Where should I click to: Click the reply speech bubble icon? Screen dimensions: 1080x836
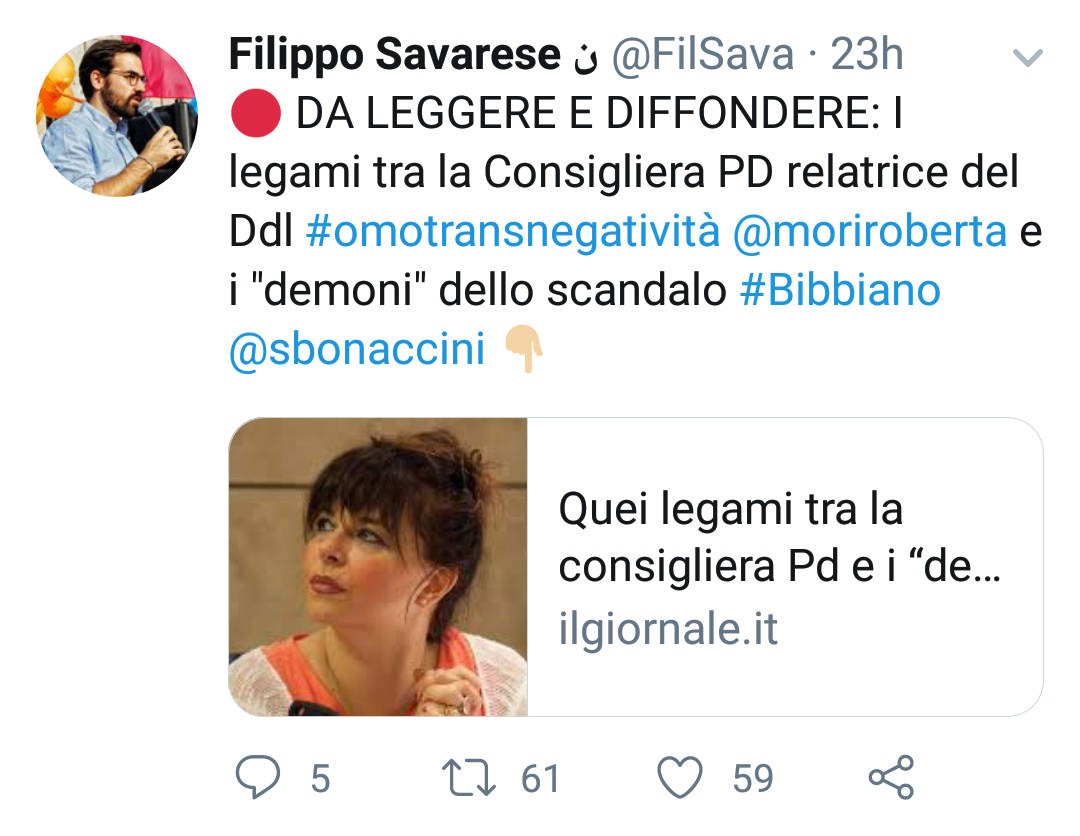tap(258, 777)
